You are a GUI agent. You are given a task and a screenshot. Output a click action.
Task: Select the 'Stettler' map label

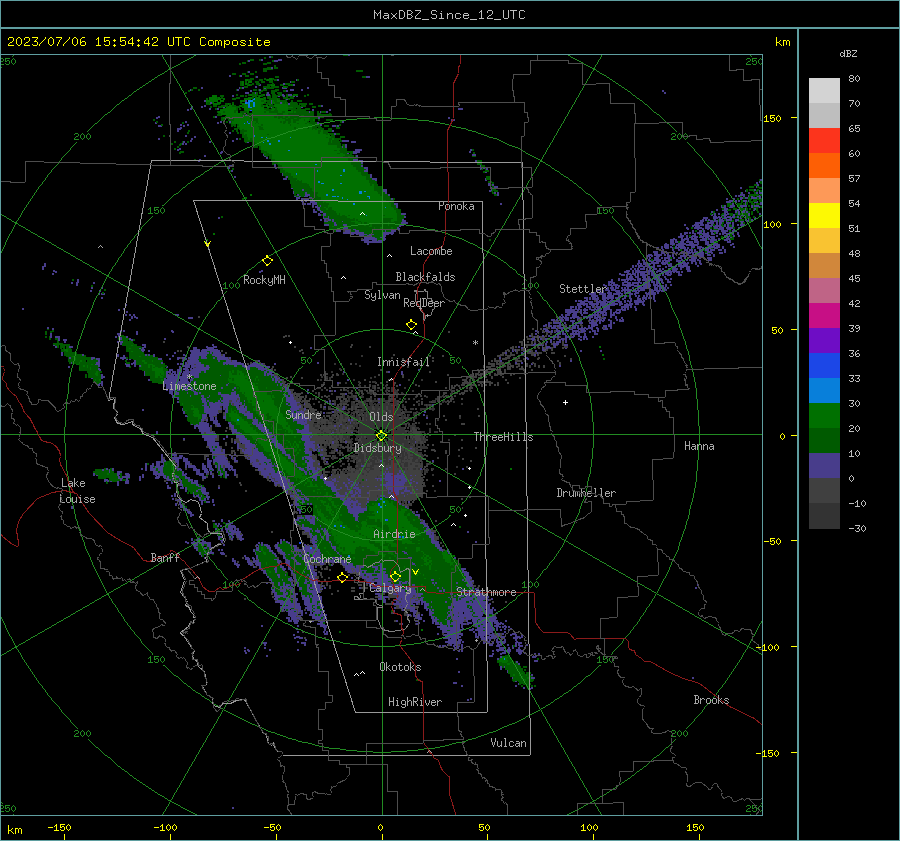coord(583,289)
